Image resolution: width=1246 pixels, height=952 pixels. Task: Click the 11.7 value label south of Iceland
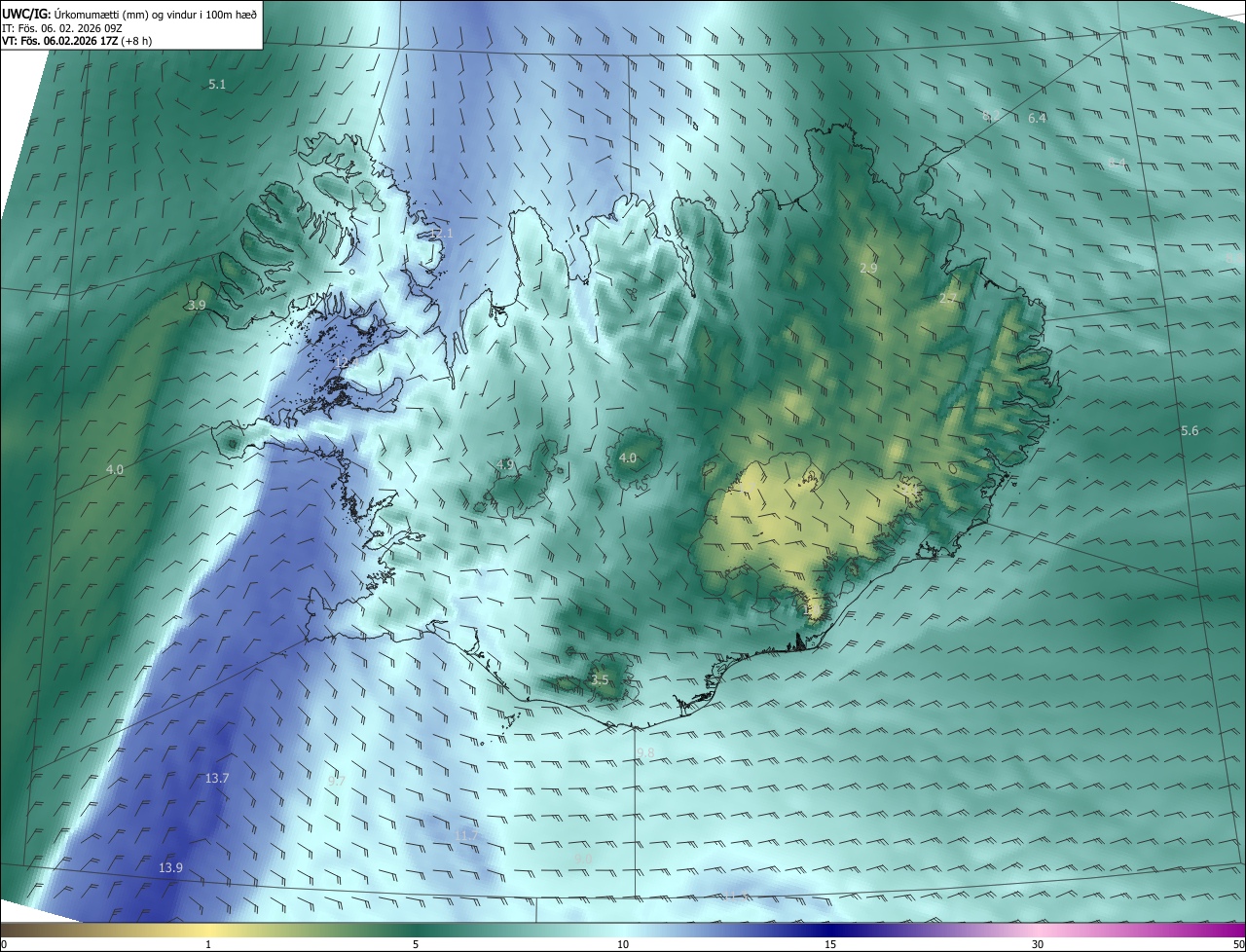point(468,836)
